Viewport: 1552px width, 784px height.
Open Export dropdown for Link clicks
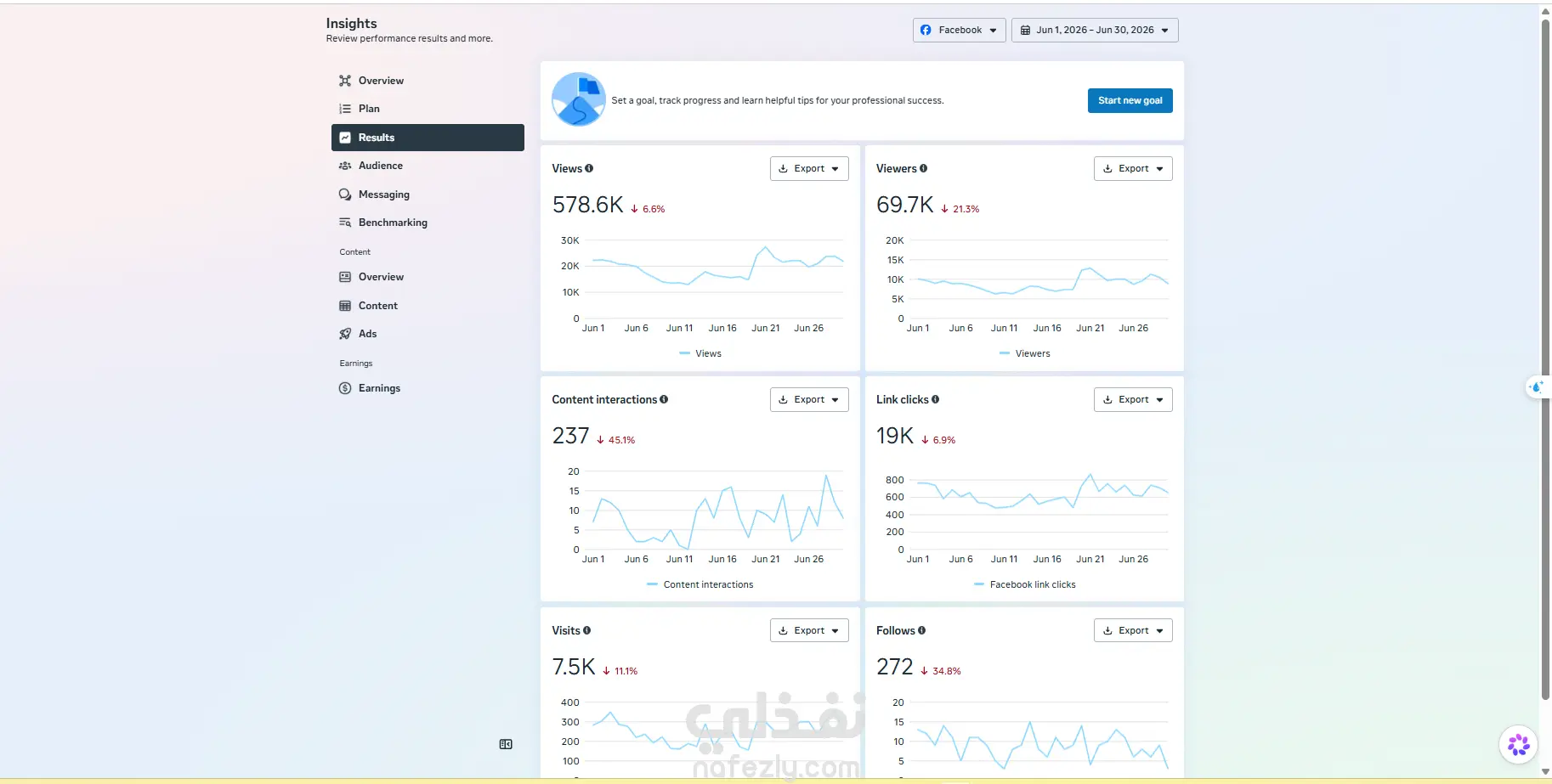tap(1133, 399)
